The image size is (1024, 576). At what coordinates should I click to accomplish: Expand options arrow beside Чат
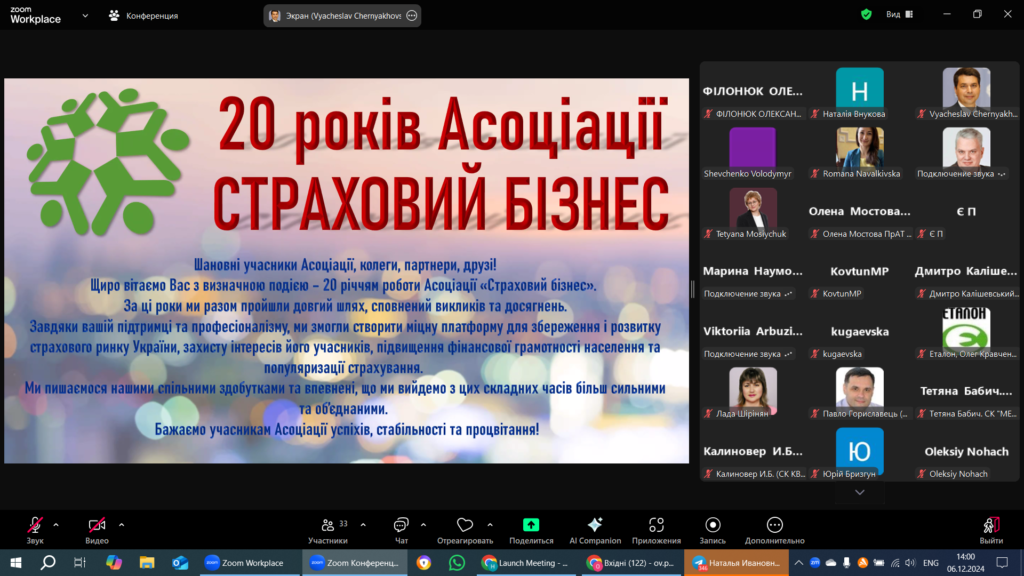[x=423, y=524]
